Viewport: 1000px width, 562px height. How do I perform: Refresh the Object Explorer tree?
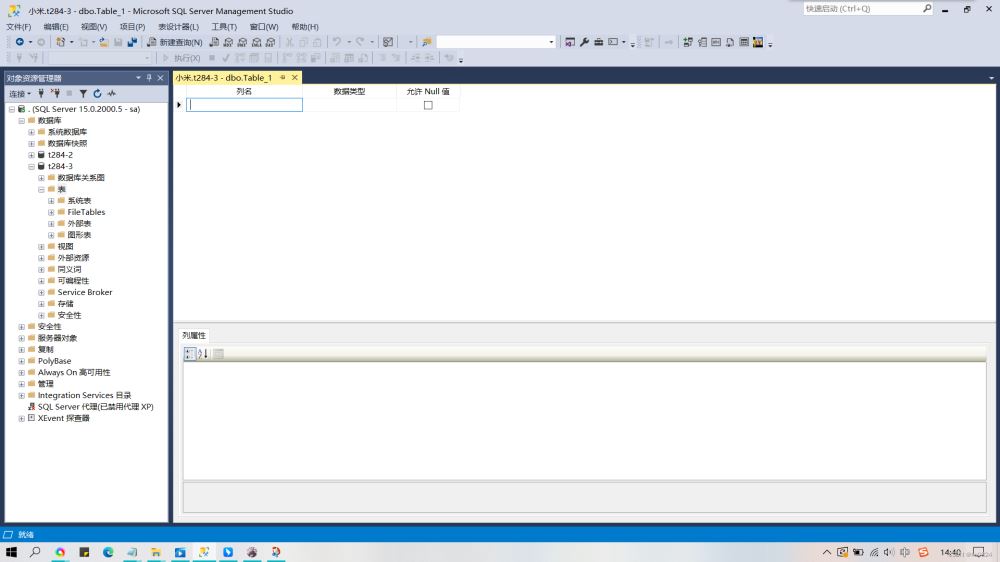(x=97, y=93)
